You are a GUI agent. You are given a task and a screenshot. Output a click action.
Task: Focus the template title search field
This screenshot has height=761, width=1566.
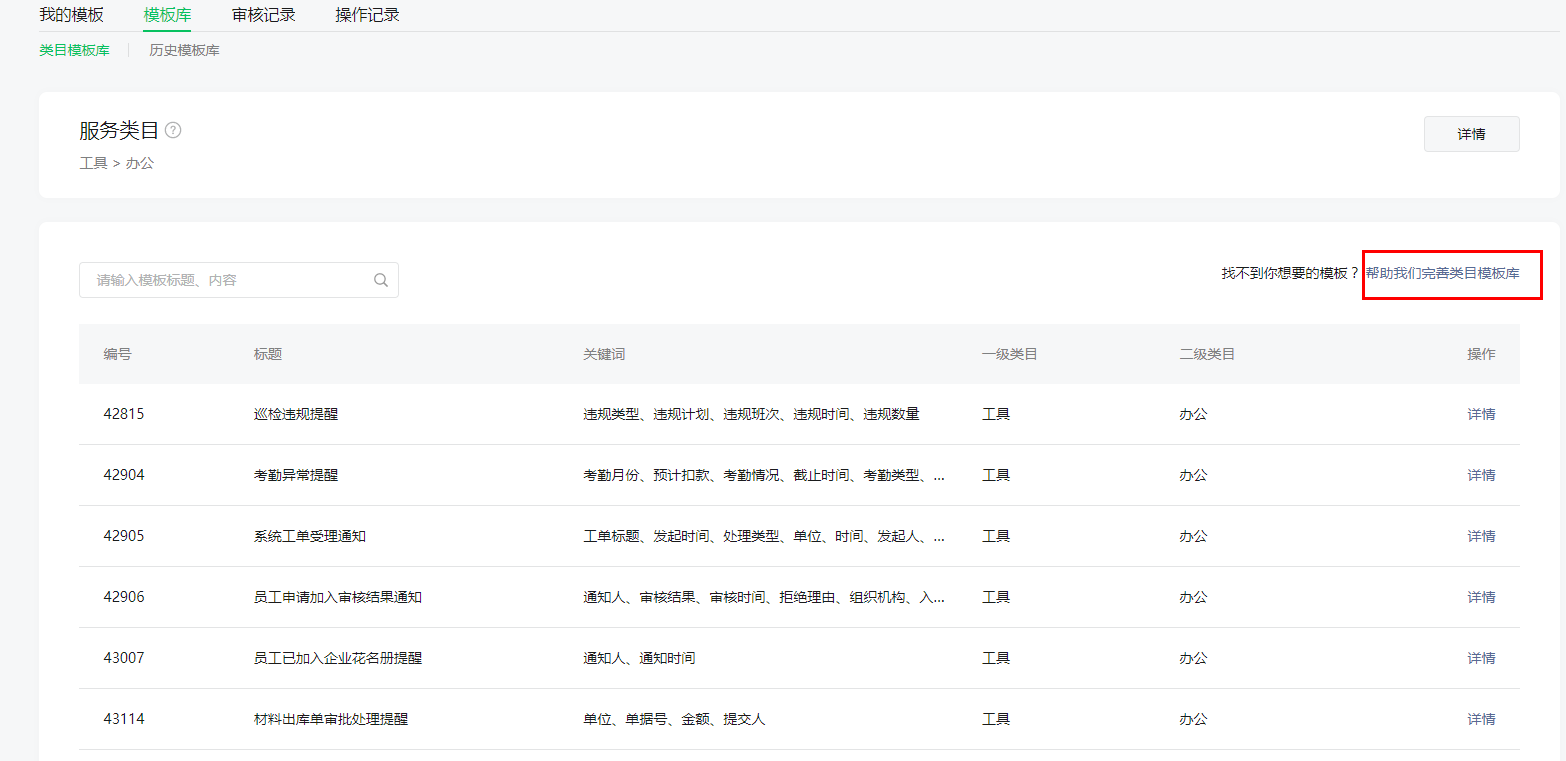tap(225, 280)
